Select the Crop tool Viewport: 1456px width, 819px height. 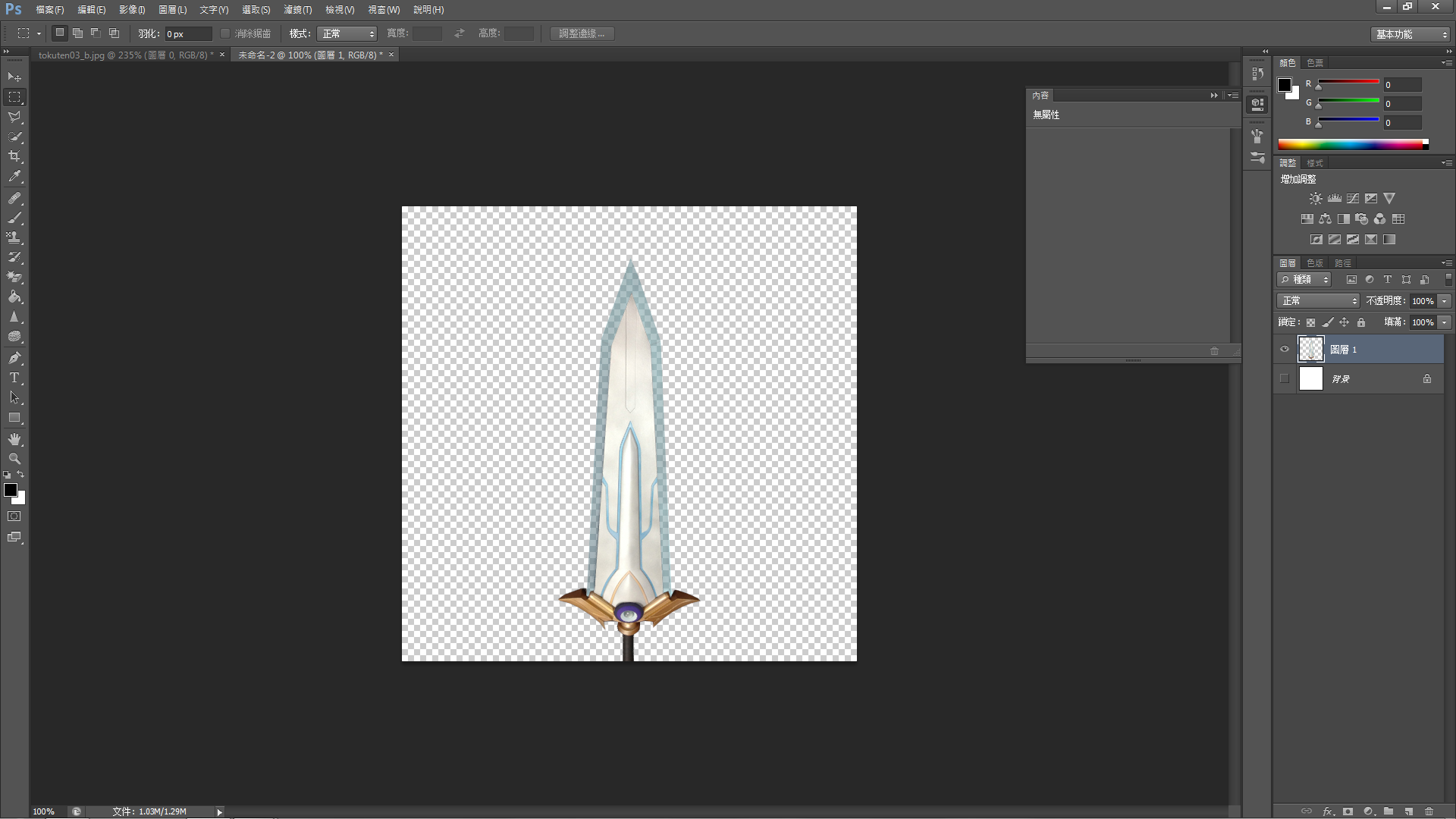point(14,156)
